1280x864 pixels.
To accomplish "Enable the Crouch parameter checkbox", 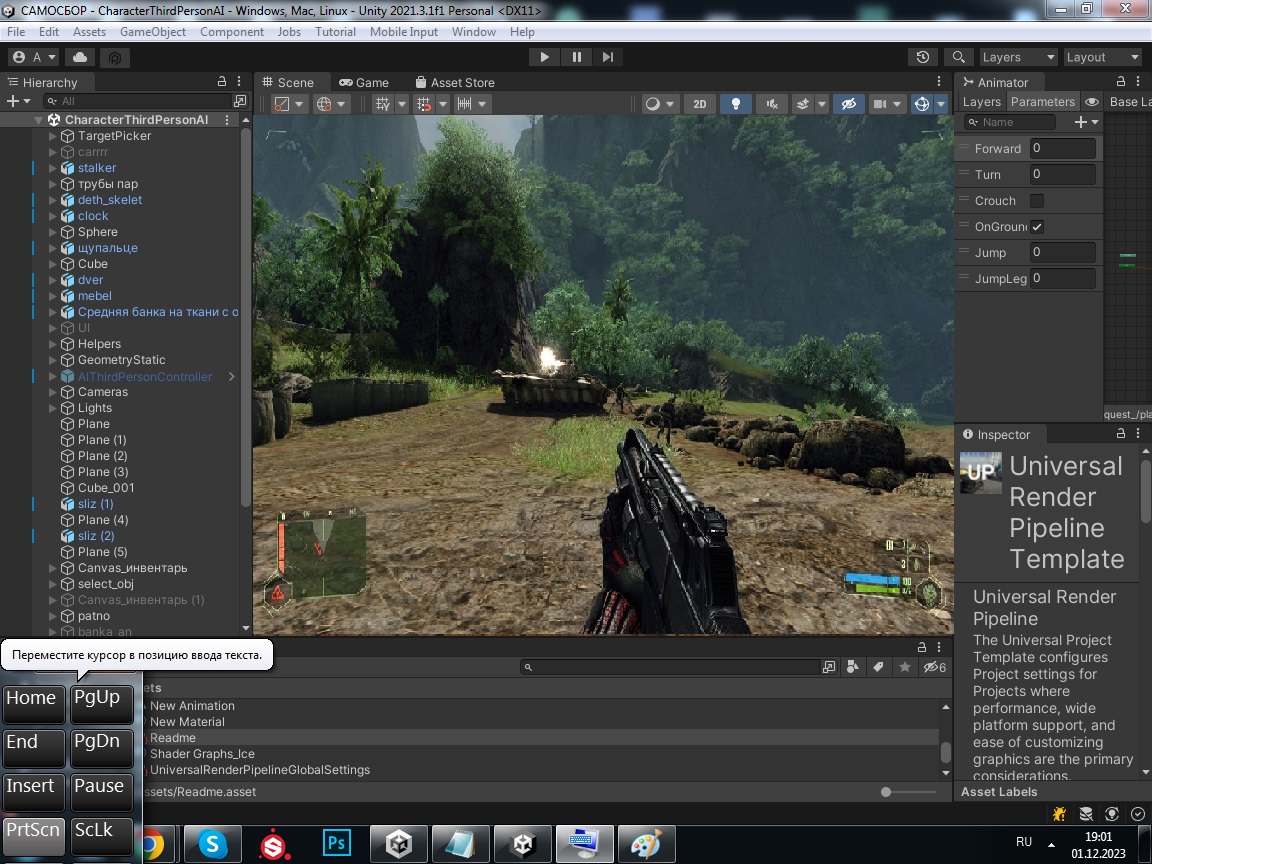I will click(1037, 201).
